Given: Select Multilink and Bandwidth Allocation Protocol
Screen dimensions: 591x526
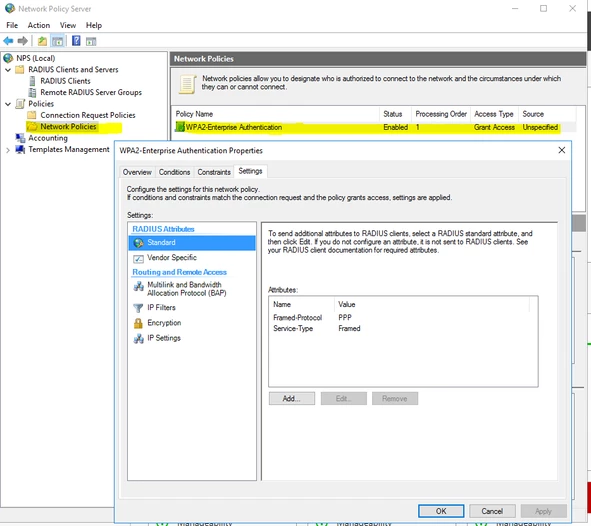Looking at the screenshot, I should click(x=180, y=289).
